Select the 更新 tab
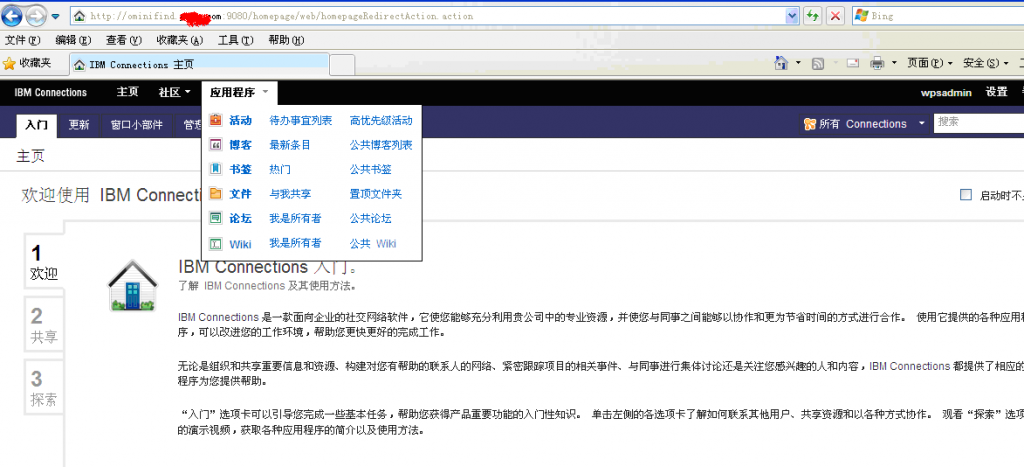1024x467 pixels. pyautogui.click(x=79, y=125)
